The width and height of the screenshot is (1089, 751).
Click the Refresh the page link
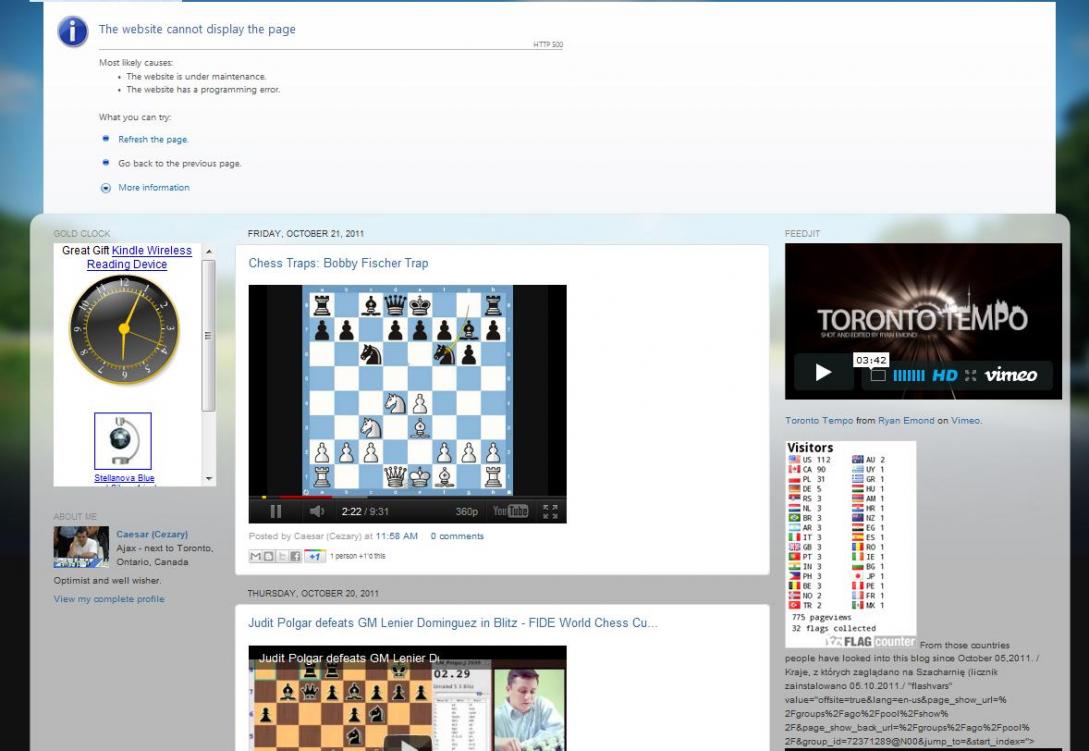[x=153, y=139]
